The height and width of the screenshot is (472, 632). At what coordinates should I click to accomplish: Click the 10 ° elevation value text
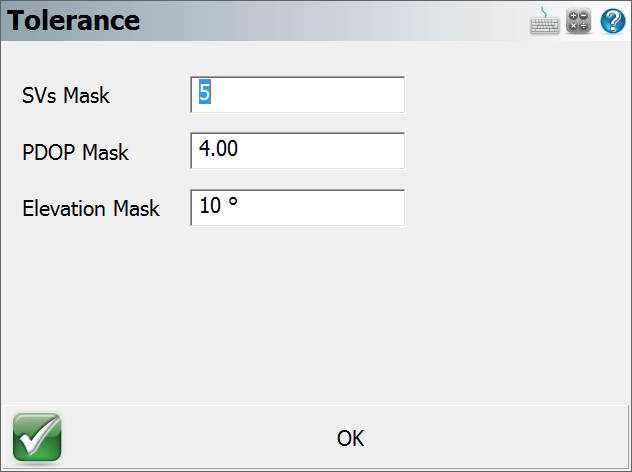[x=218, y=205]
